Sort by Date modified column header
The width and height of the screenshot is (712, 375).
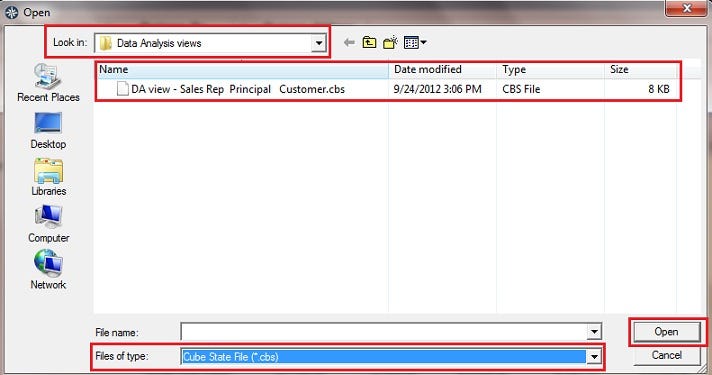(442, 69)
